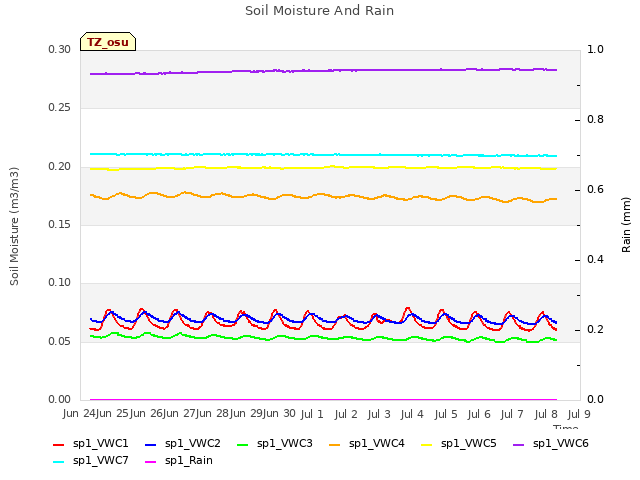Select the sp1_VWC1 legend label

[100, 444]
